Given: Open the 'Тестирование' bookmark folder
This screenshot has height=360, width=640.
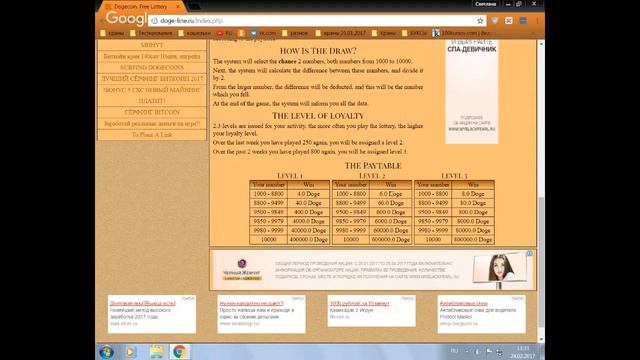Looking at the screenshot, I should (x=151, y=33).
